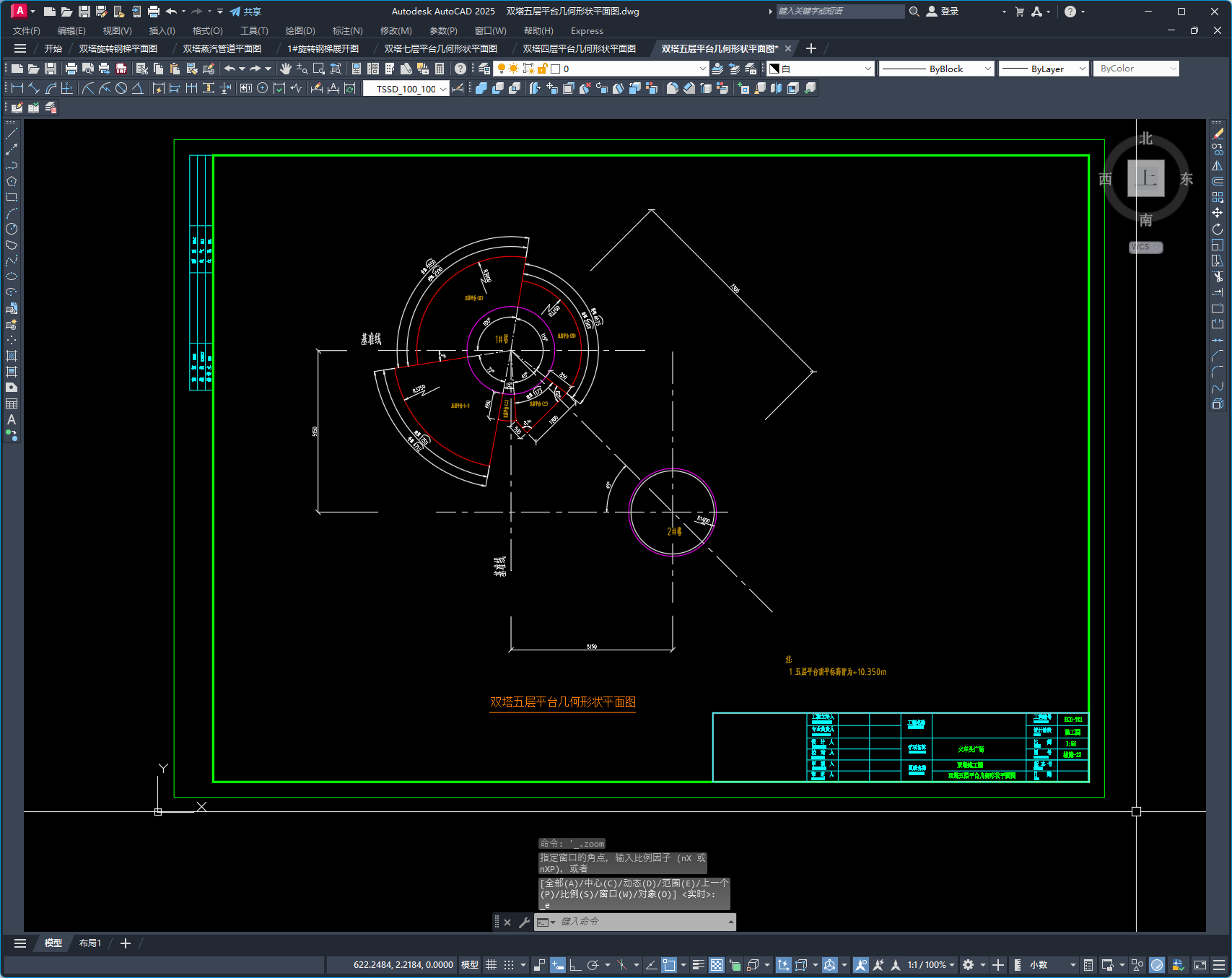Select the Linear dimension tool

coord(17,88)
